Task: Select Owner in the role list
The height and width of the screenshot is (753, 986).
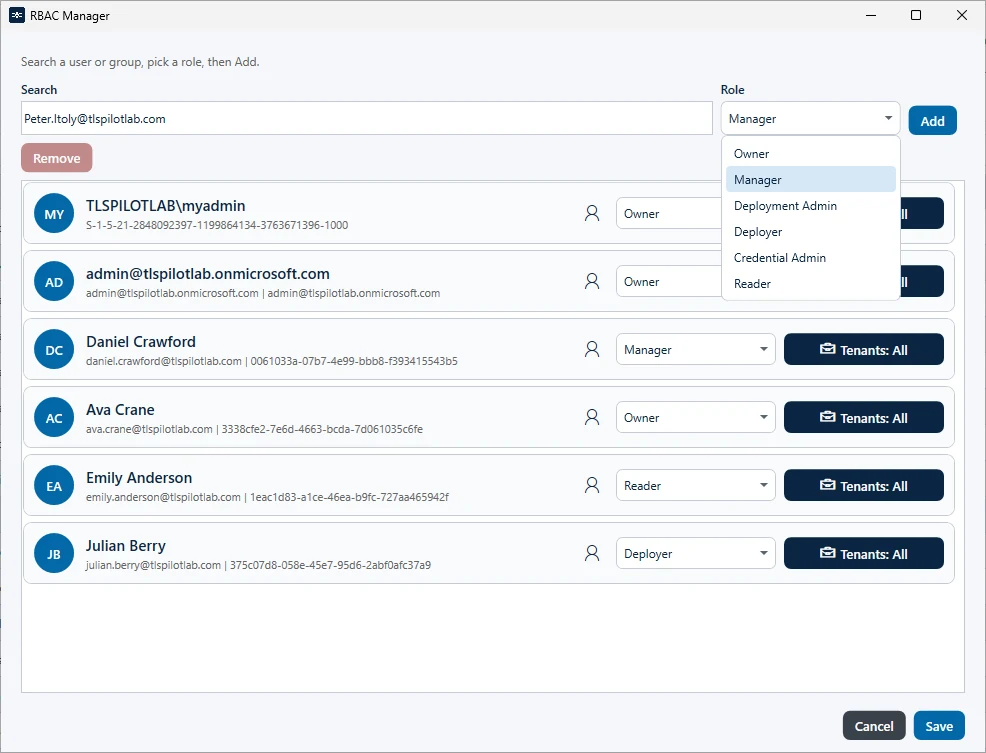Action: [811, 153]
